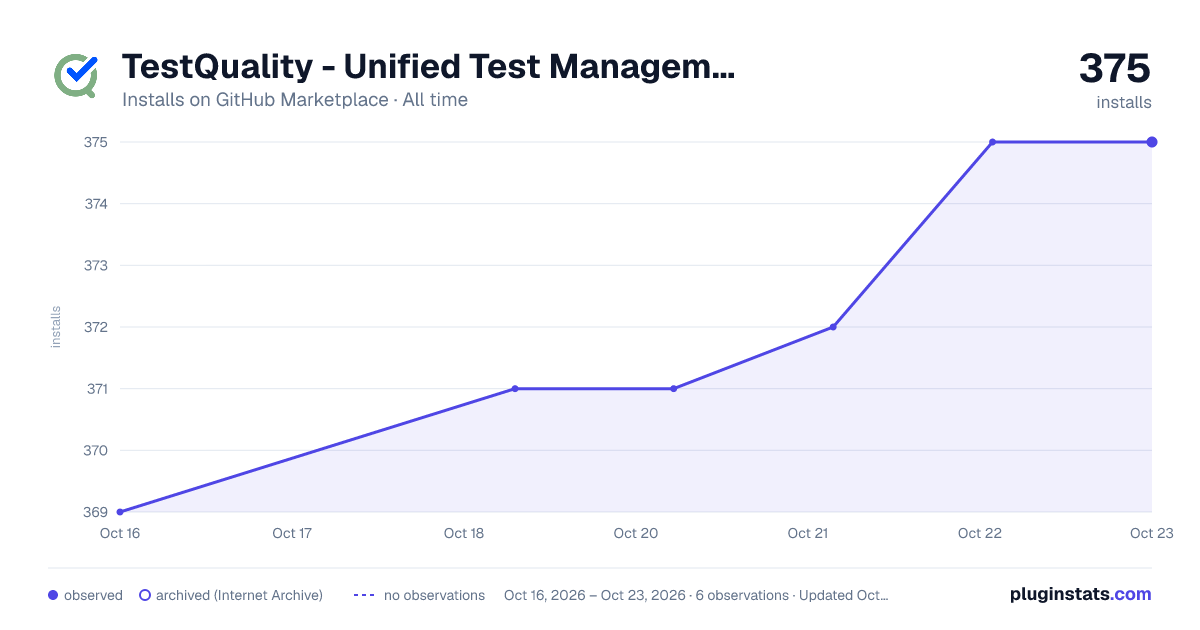Click the 'no observations' legend label

click(x=434, y=595)
